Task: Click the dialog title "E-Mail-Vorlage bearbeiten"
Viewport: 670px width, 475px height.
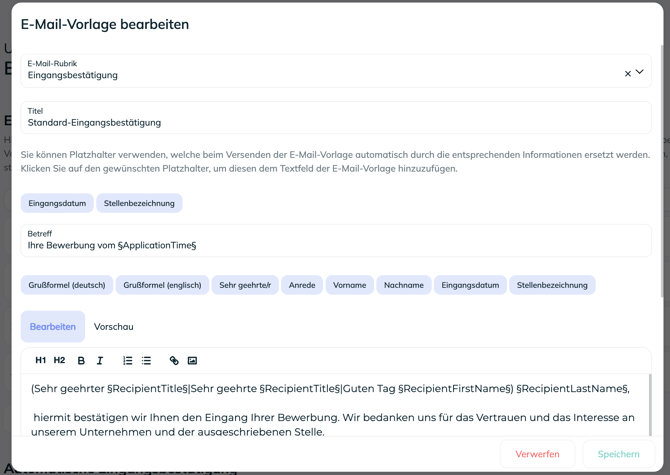Action: coord(105,24)
